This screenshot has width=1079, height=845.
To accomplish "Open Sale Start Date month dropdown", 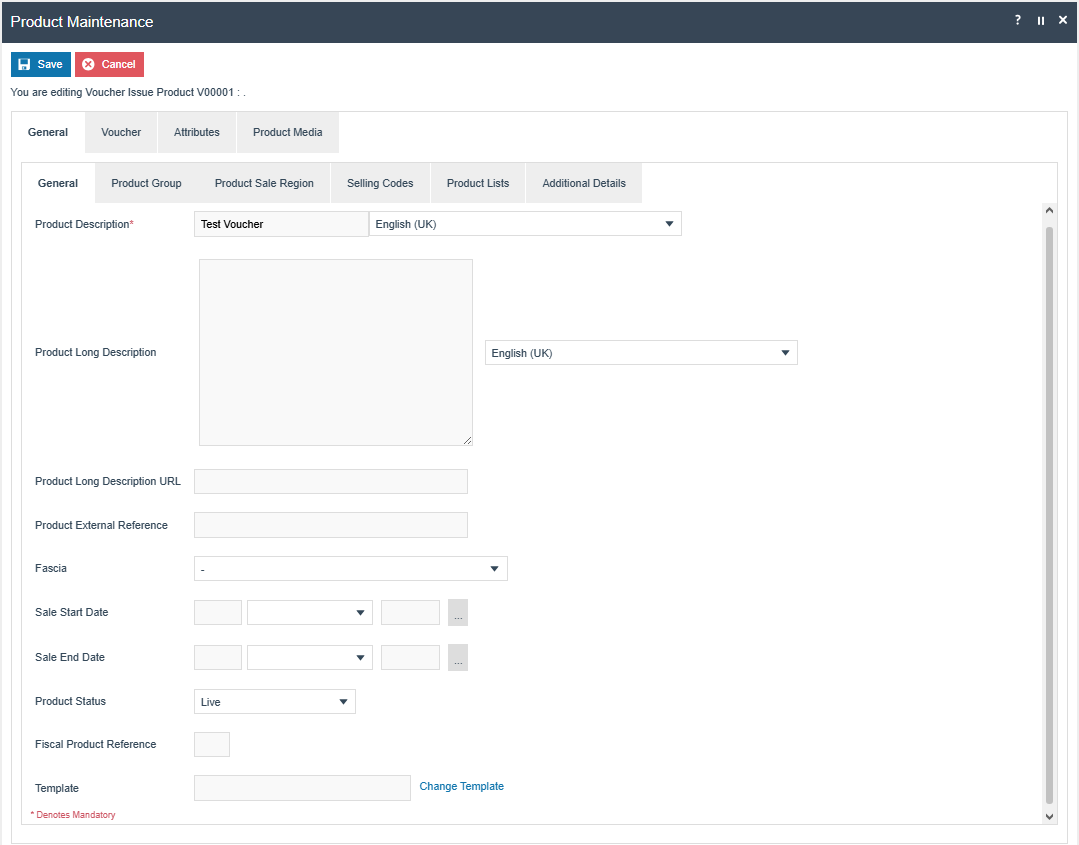I will tap(310, 612).
